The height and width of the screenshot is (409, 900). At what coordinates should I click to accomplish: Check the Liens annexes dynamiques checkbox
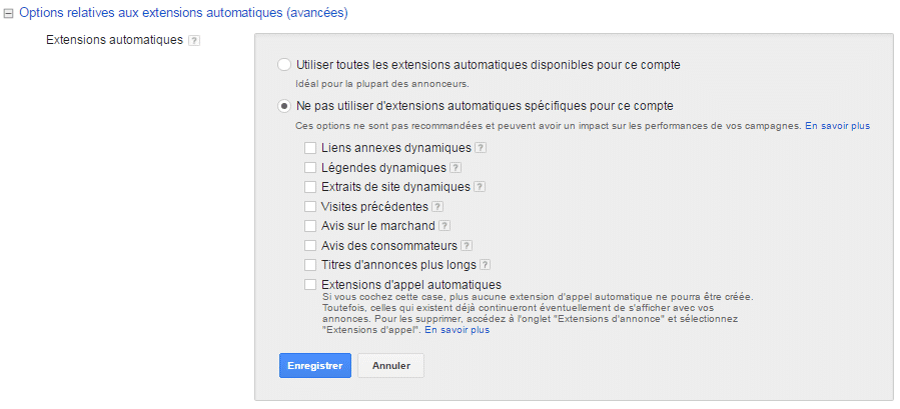311,148
